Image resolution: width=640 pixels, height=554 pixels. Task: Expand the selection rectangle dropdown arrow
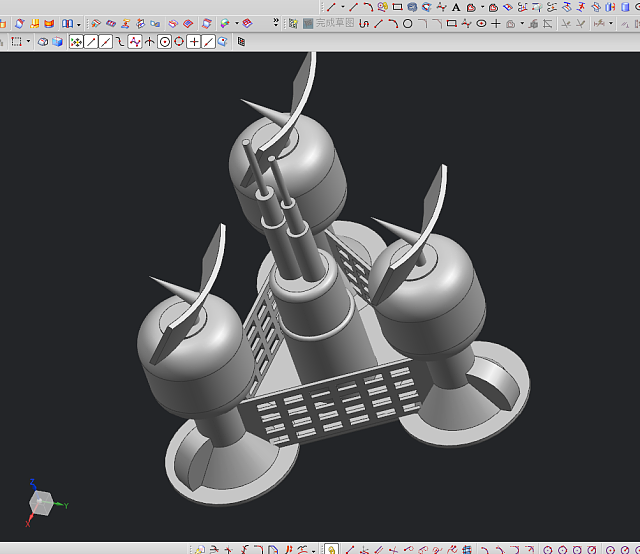28,41
